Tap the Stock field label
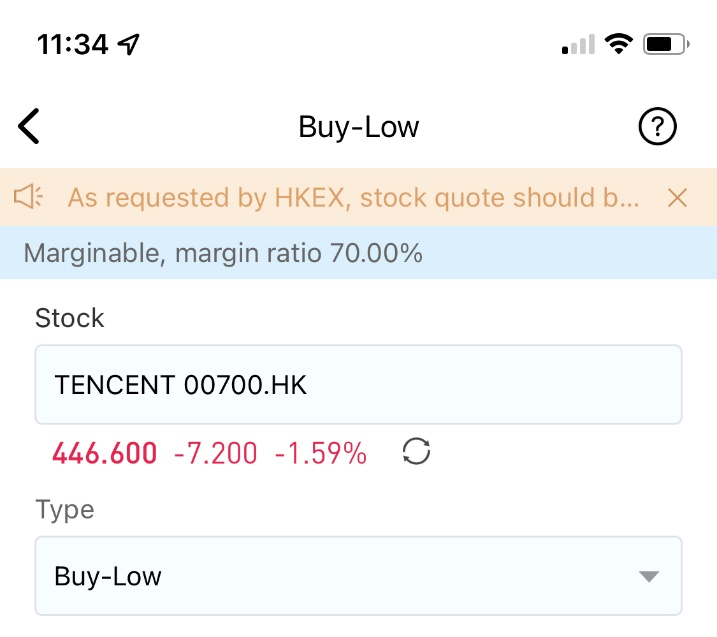The height and width of the screenshot is (637, 717). click(x=70, y=318)
